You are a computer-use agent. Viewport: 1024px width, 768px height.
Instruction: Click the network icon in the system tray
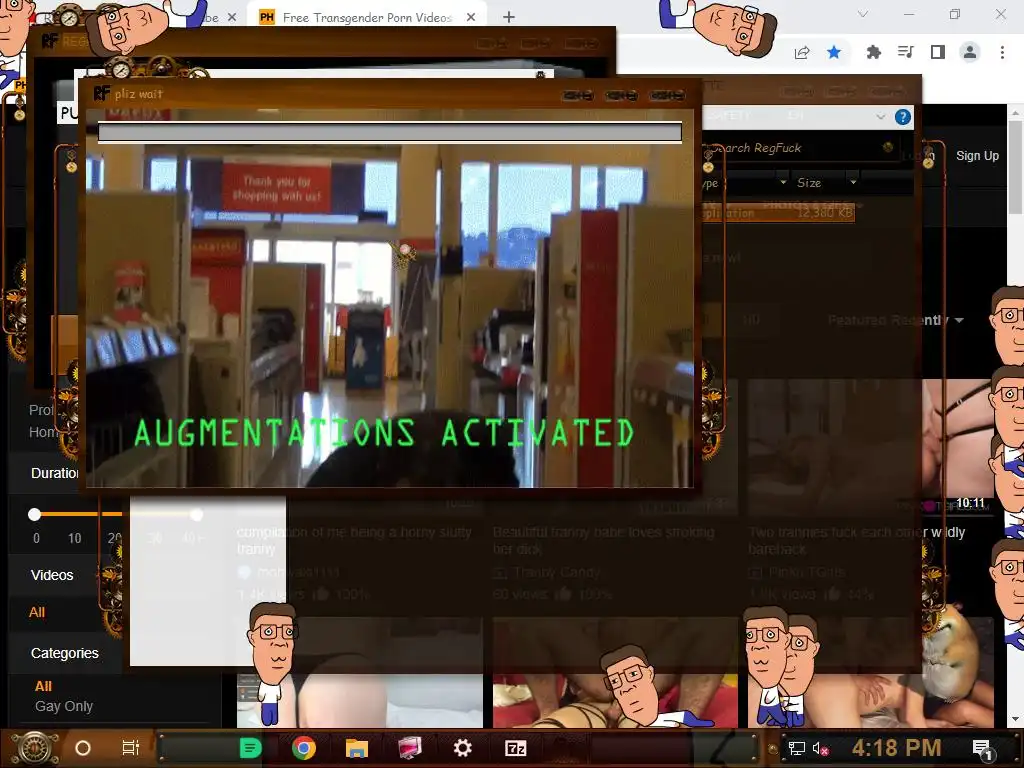[x=796, y=748]
